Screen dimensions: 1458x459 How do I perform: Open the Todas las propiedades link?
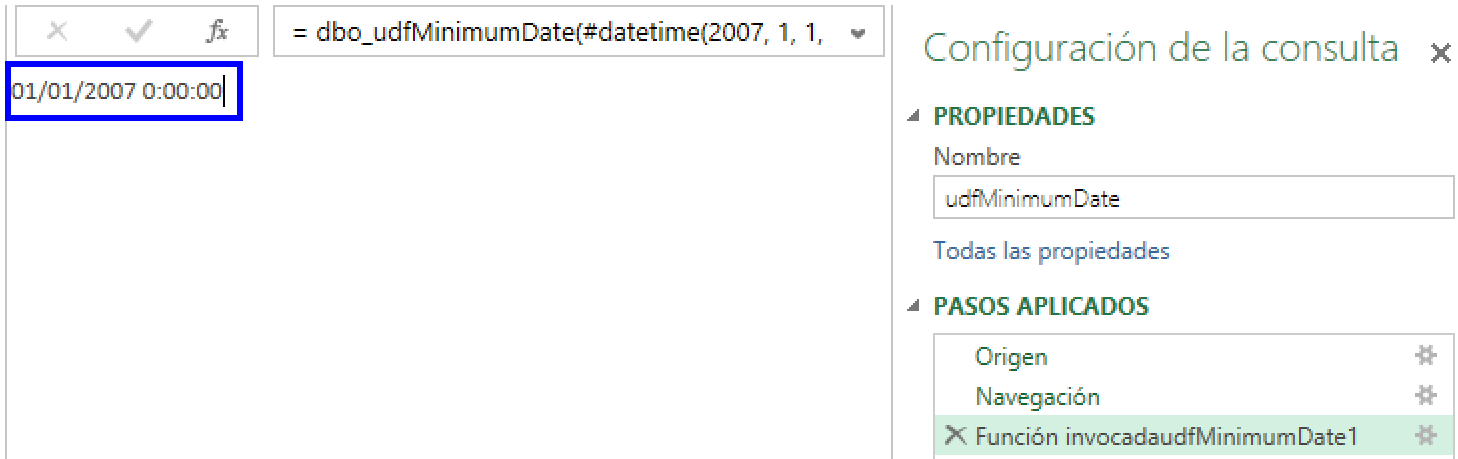click(1051, 251)
